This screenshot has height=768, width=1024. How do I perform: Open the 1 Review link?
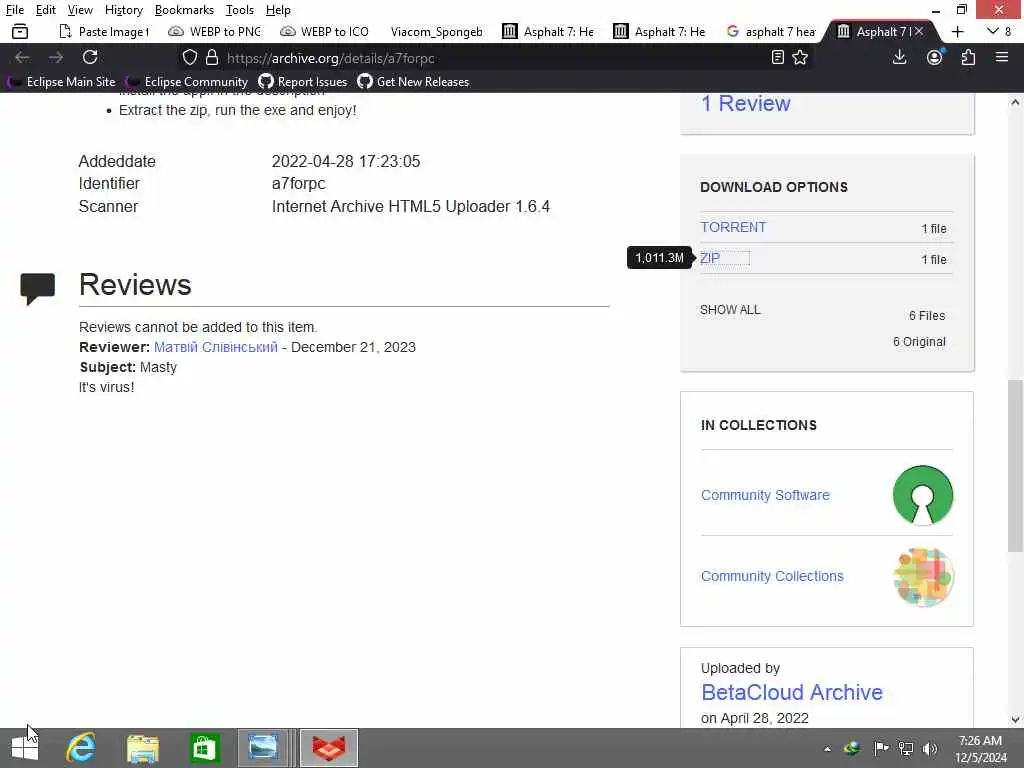pyautogui.click(x=745, y=103)
